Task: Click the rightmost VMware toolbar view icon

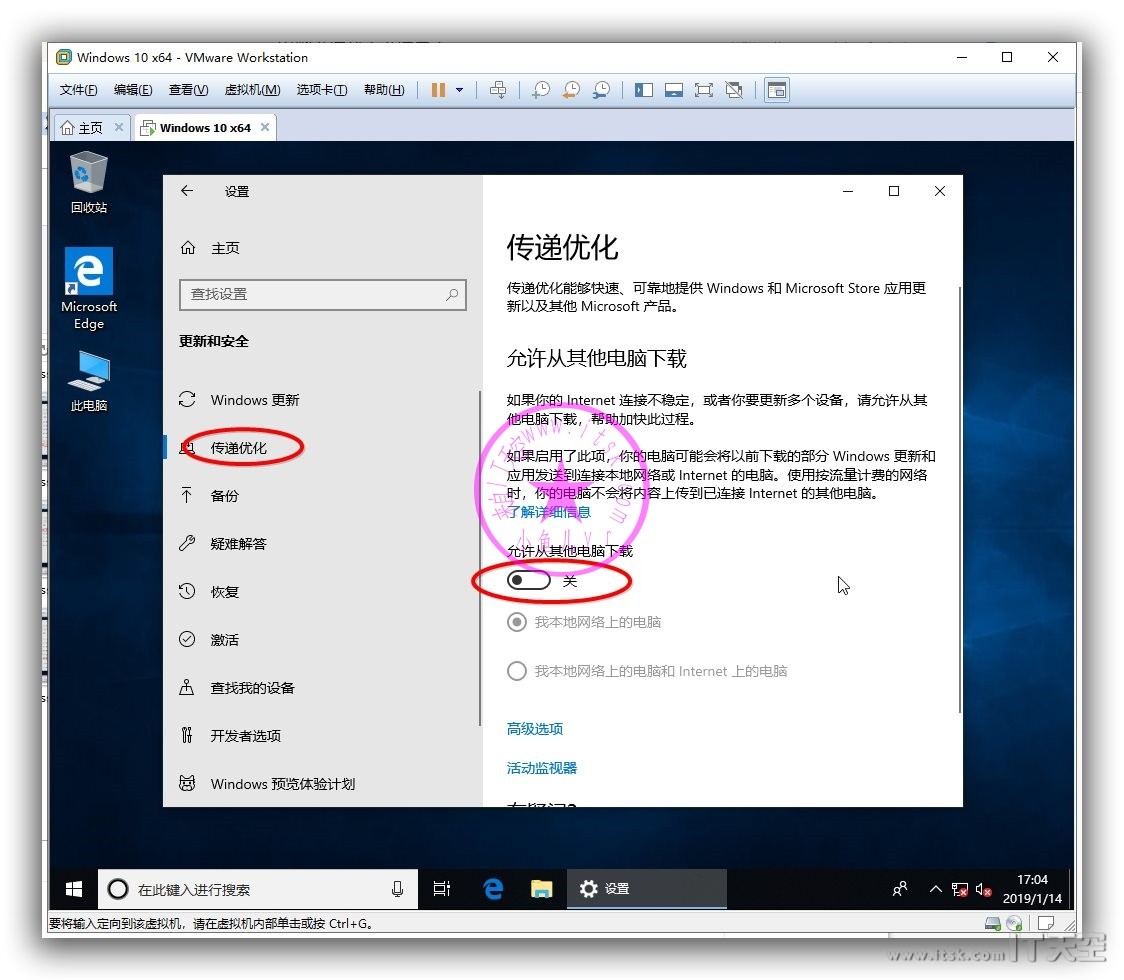Action: tap(777, 90)
